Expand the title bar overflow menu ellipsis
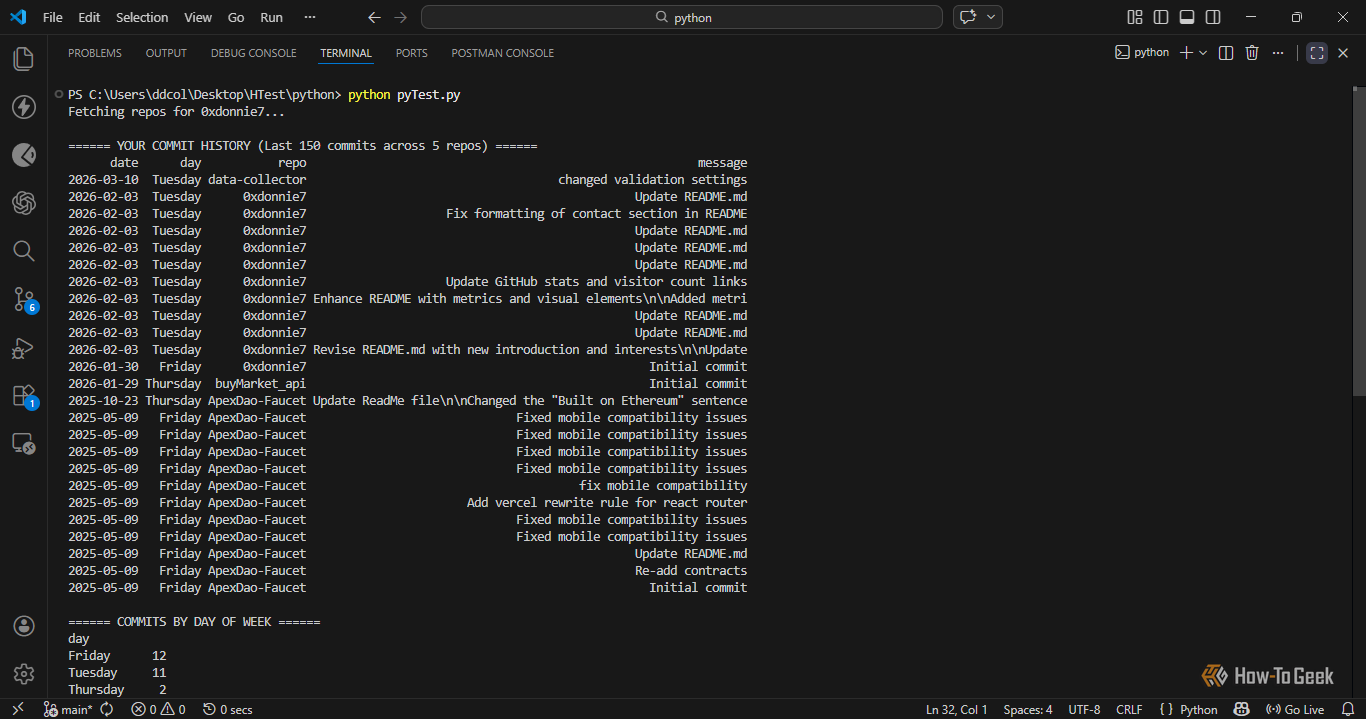 (x=310, y=17)
